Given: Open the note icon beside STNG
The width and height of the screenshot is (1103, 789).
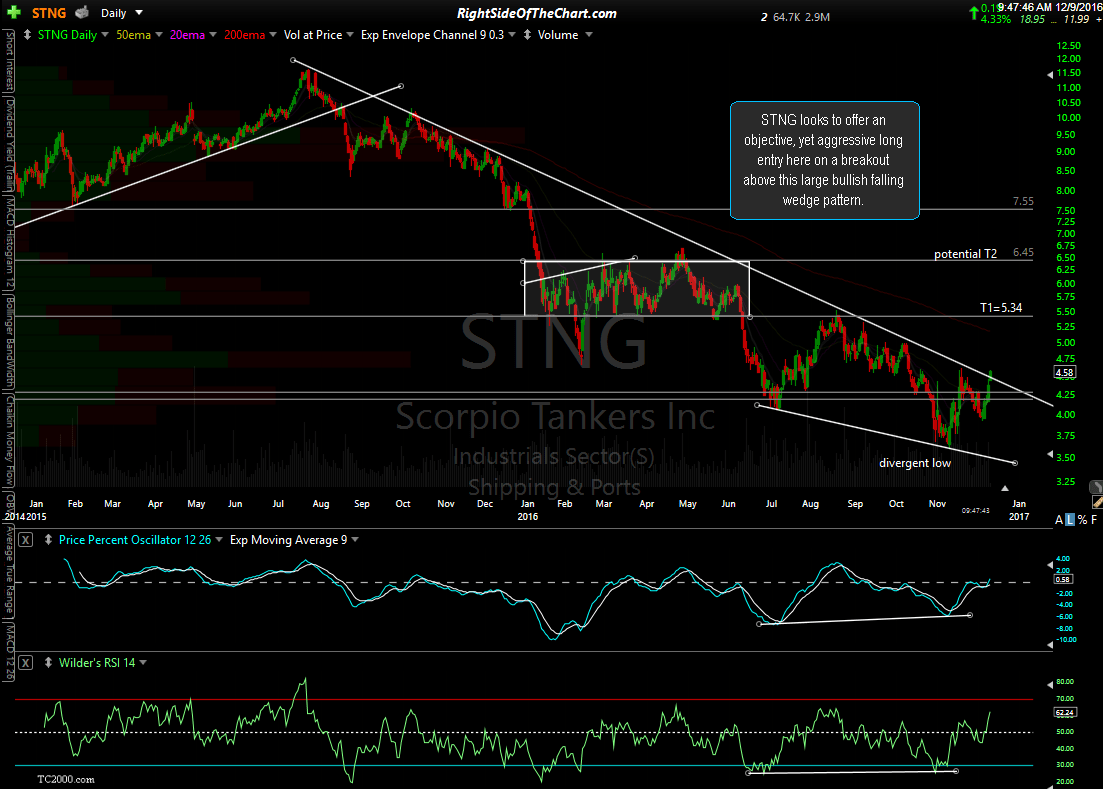Looking at the screenshot, I should tap(82, 12).
